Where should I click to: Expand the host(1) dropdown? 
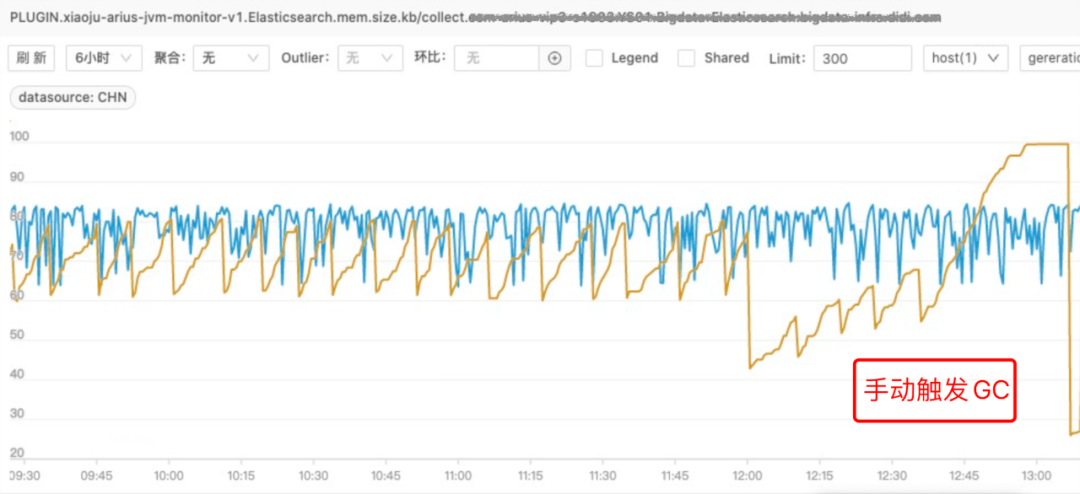(965, 58)
